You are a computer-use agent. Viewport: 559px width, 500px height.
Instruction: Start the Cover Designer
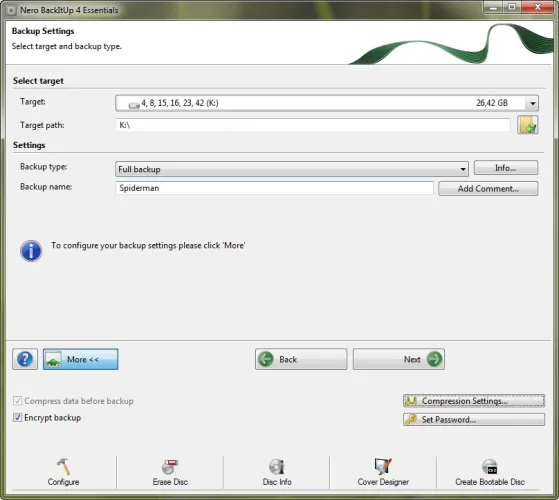click(x=383, y=472)
